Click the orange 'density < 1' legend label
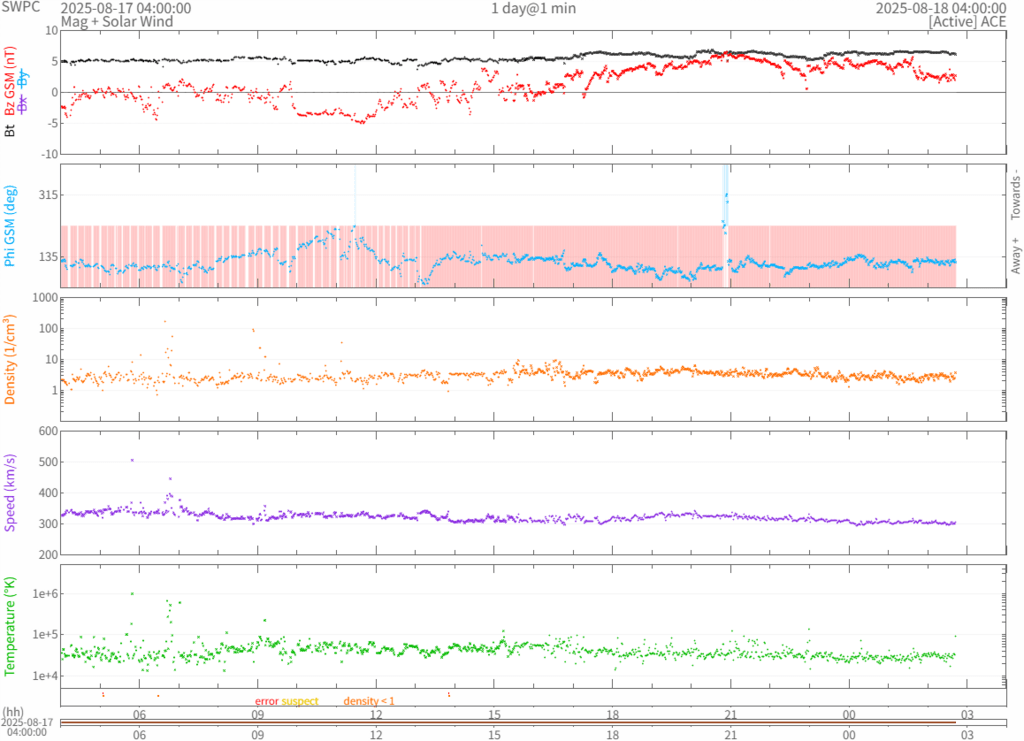1024x741 pixels. (369, 701)
